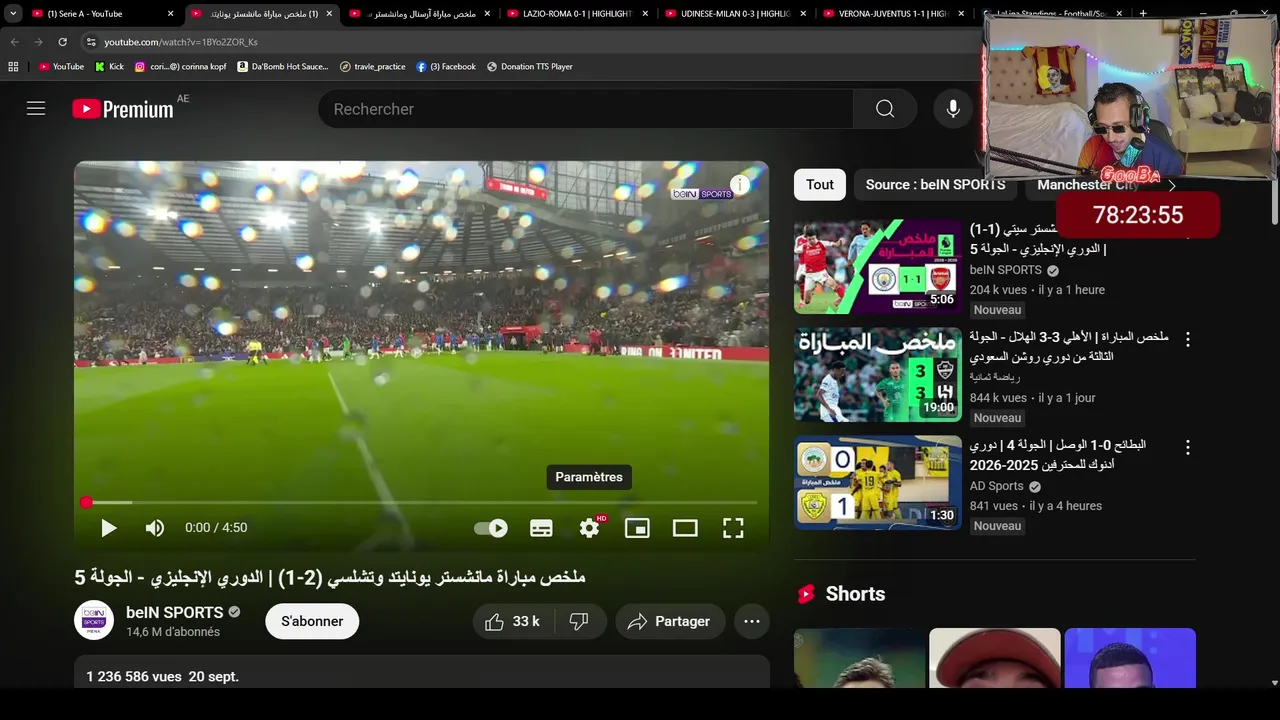This screenshot has height=720, width=1280.
Task: Like the video with 33 k likes
Action: coord(512,621)
